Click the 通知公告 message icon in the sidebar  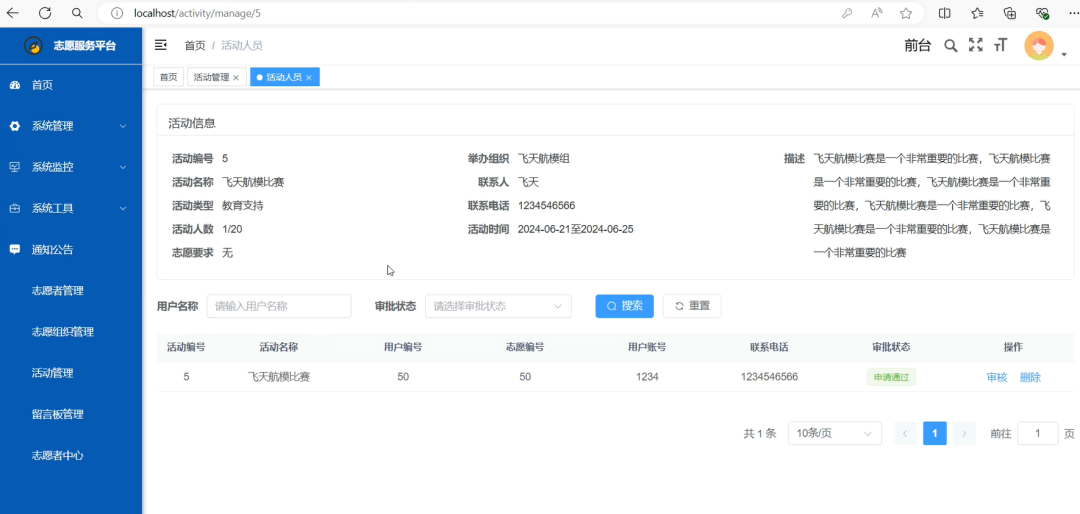14,249
